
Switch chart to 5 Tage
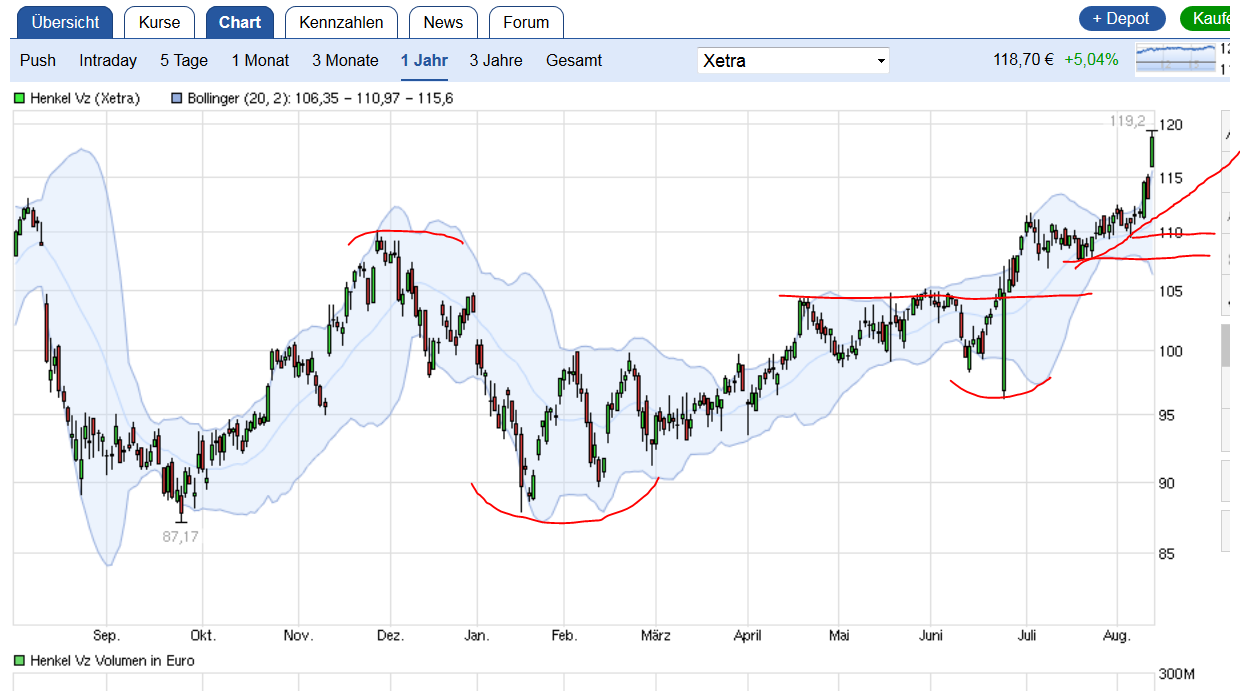184,61
